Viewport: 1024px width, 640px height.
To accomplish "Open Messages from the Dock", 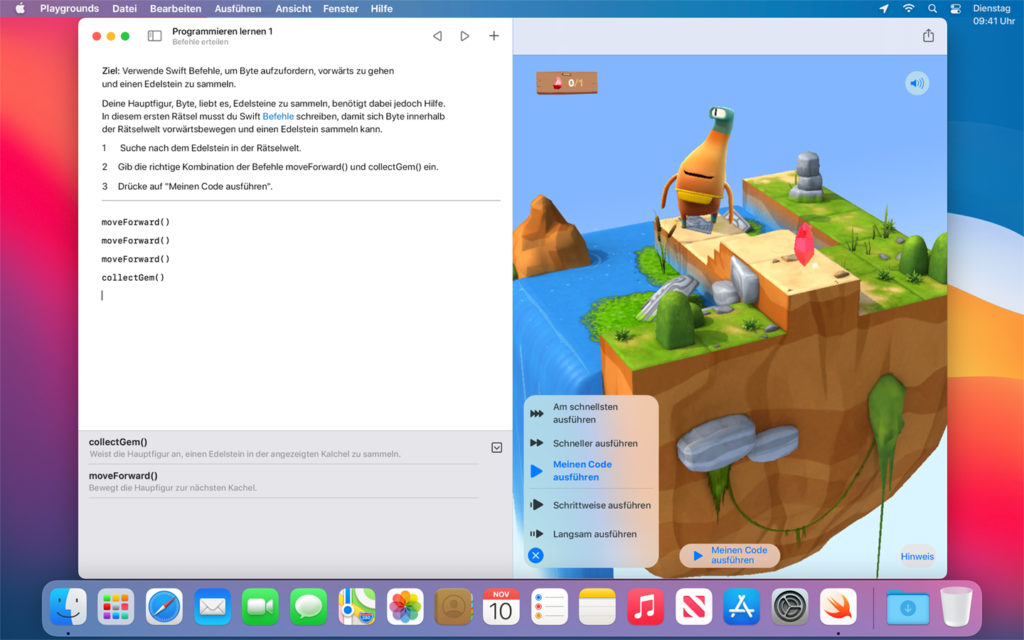I will pos(308,607).
